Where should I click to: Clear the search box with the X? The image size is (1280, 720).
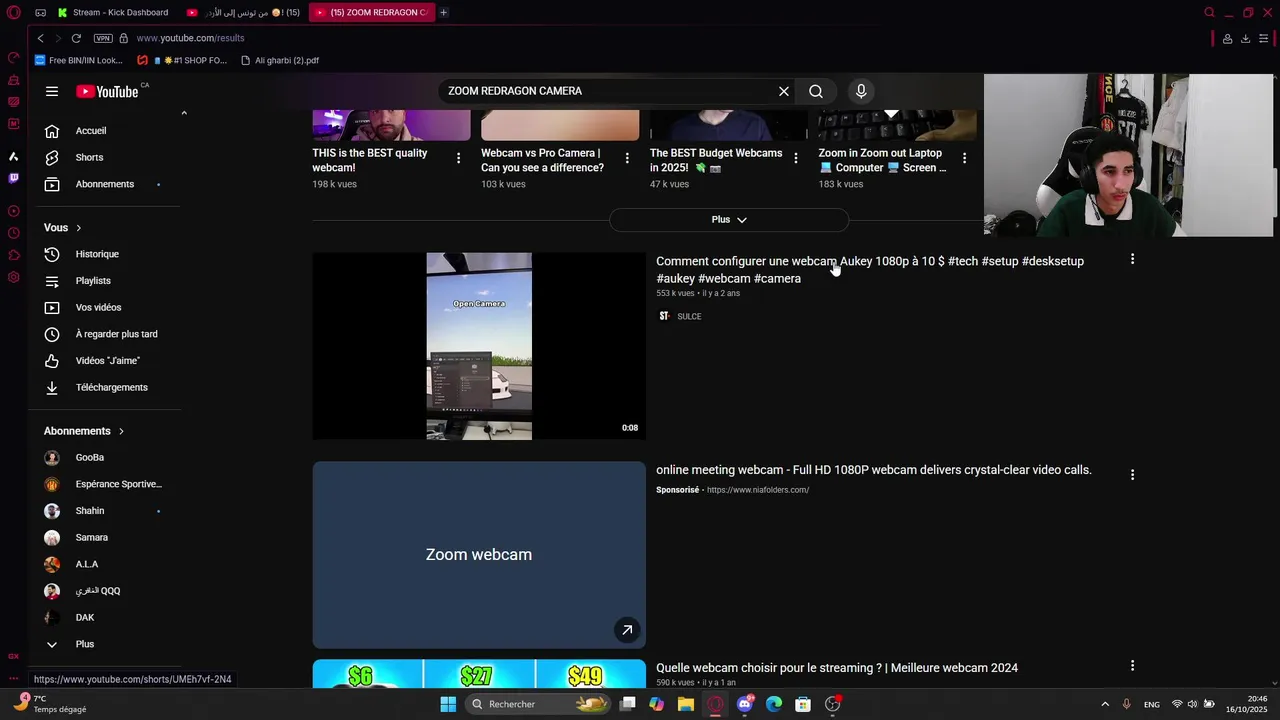(784, 91)
